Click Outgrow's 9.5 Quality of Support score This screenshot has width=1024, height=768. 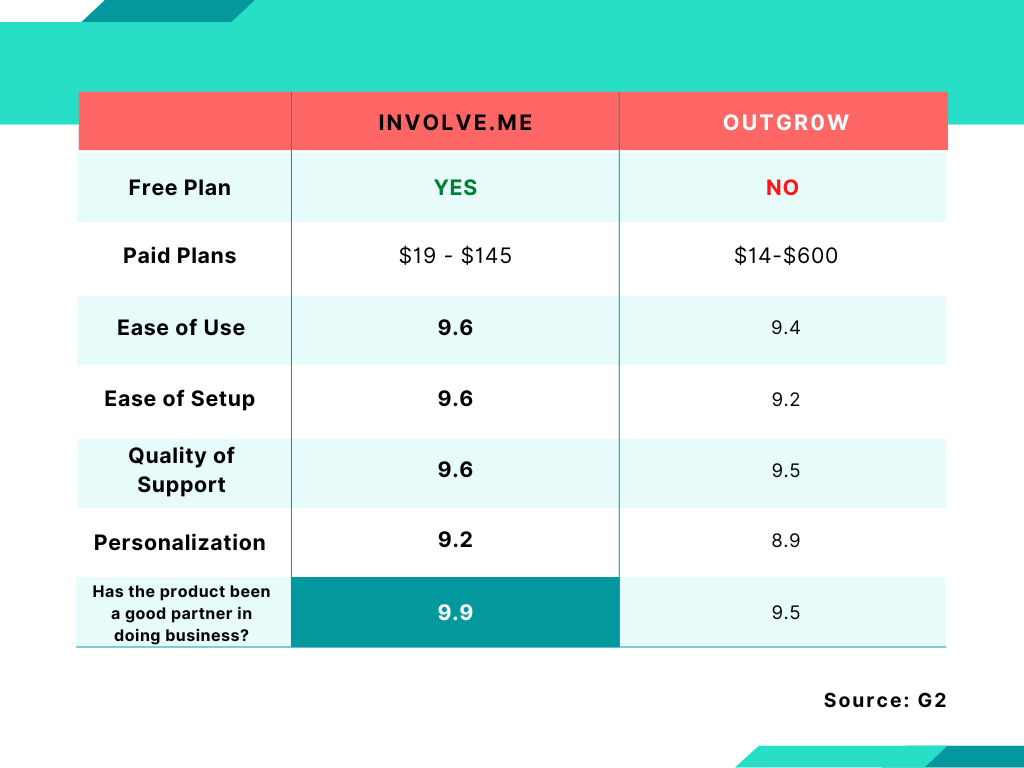pyautogui.click(x=786, y=470)
